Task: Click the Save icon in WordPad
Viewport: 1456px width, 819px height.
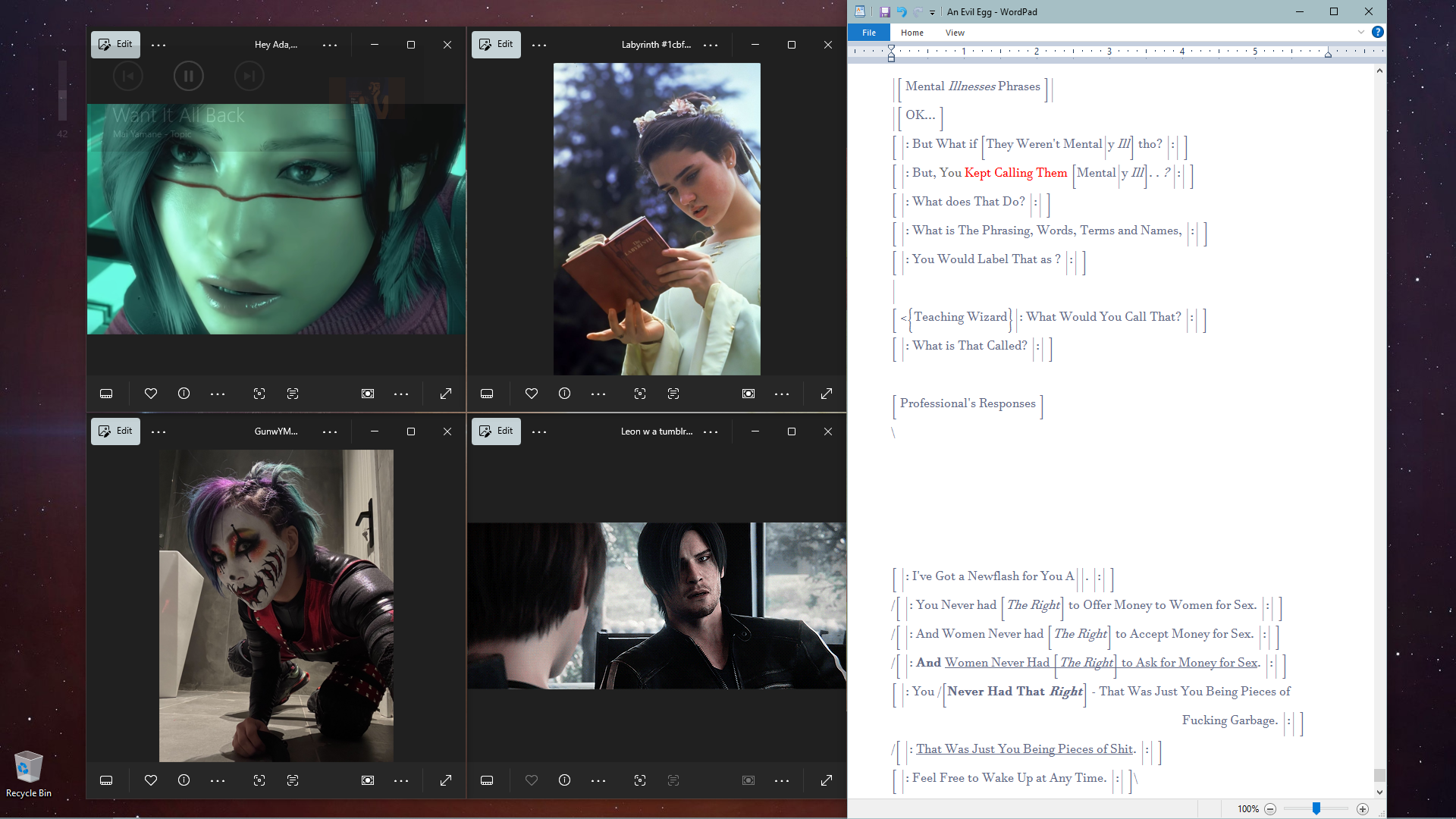Action: 884,12
